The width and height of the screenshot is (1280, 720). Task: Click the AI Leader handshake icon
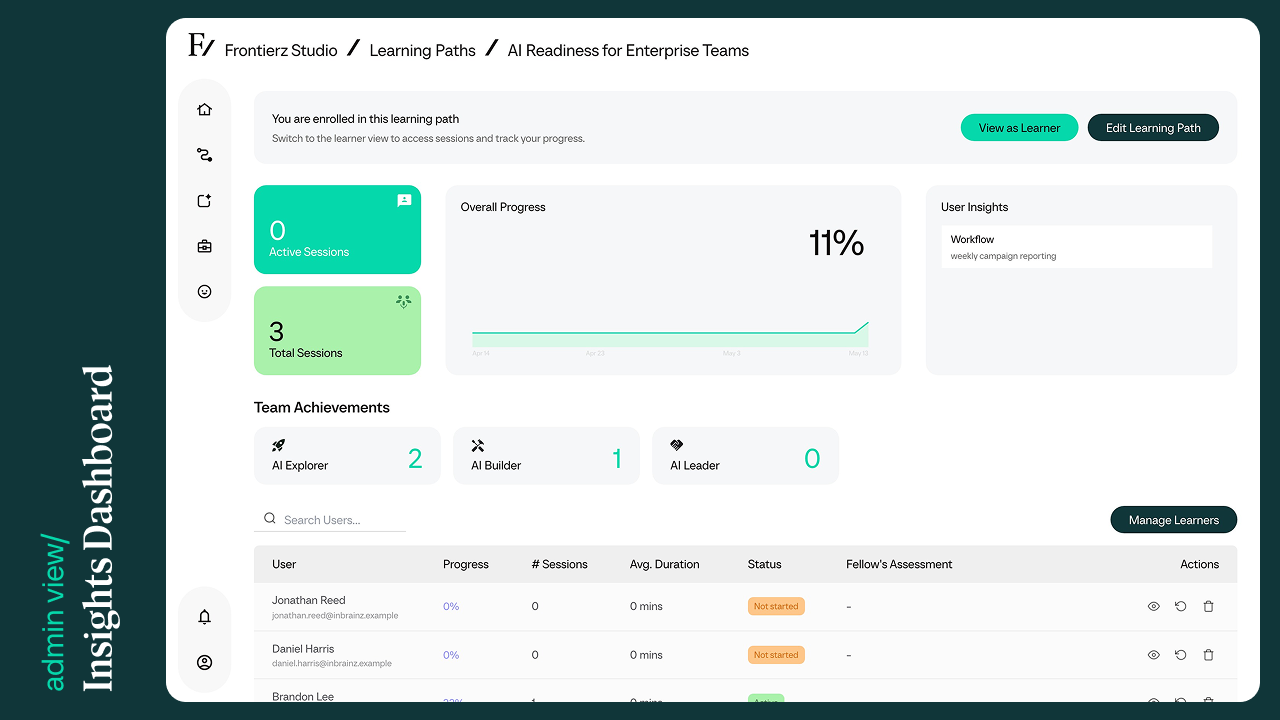pos(677,446)
